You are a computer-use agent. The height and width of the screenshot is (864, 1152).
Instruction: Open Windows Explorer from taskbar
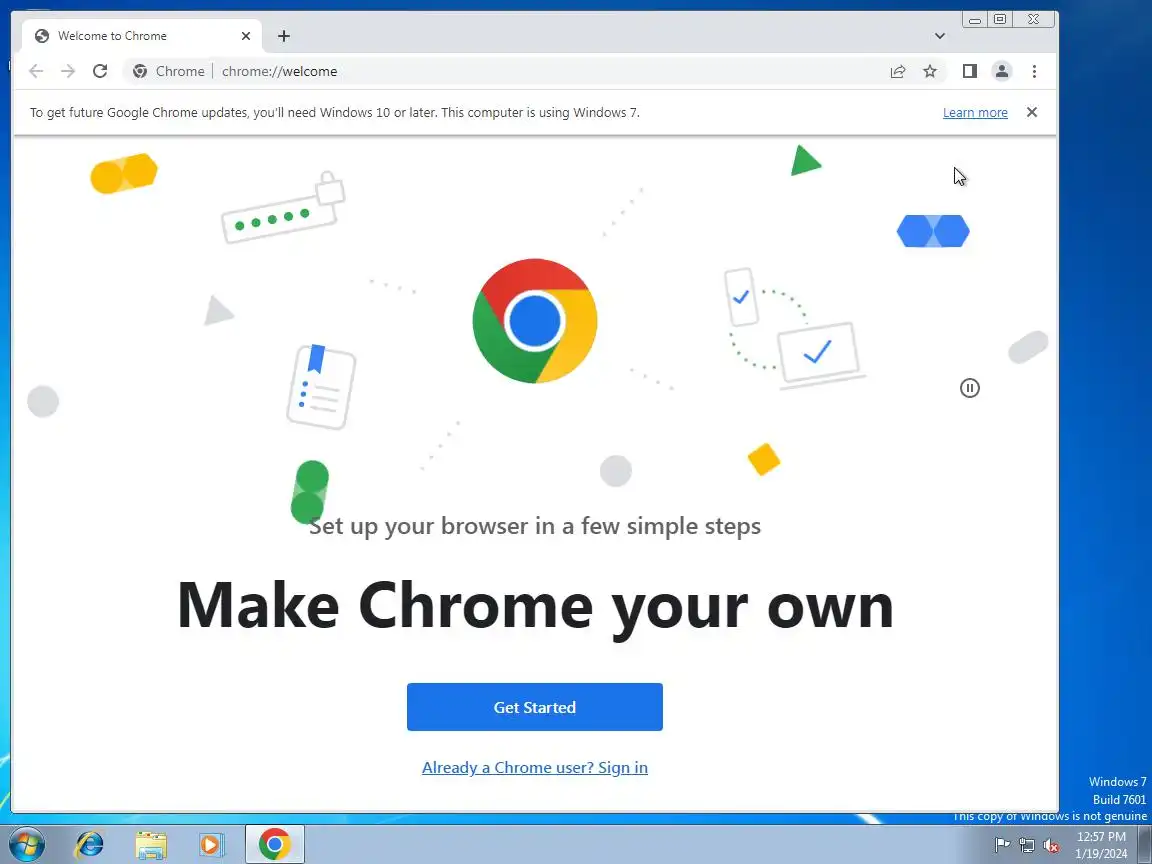151,845
